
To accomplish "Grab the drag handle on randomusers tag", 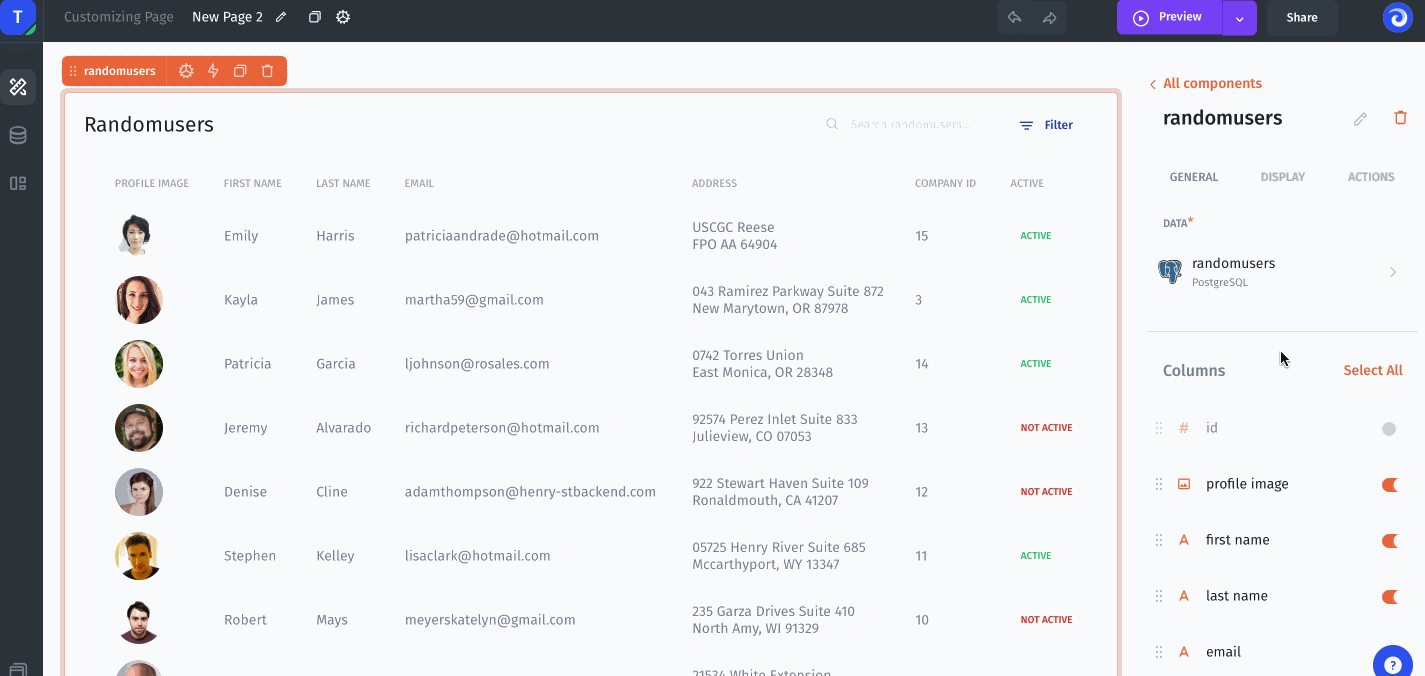I will [73, 71].
